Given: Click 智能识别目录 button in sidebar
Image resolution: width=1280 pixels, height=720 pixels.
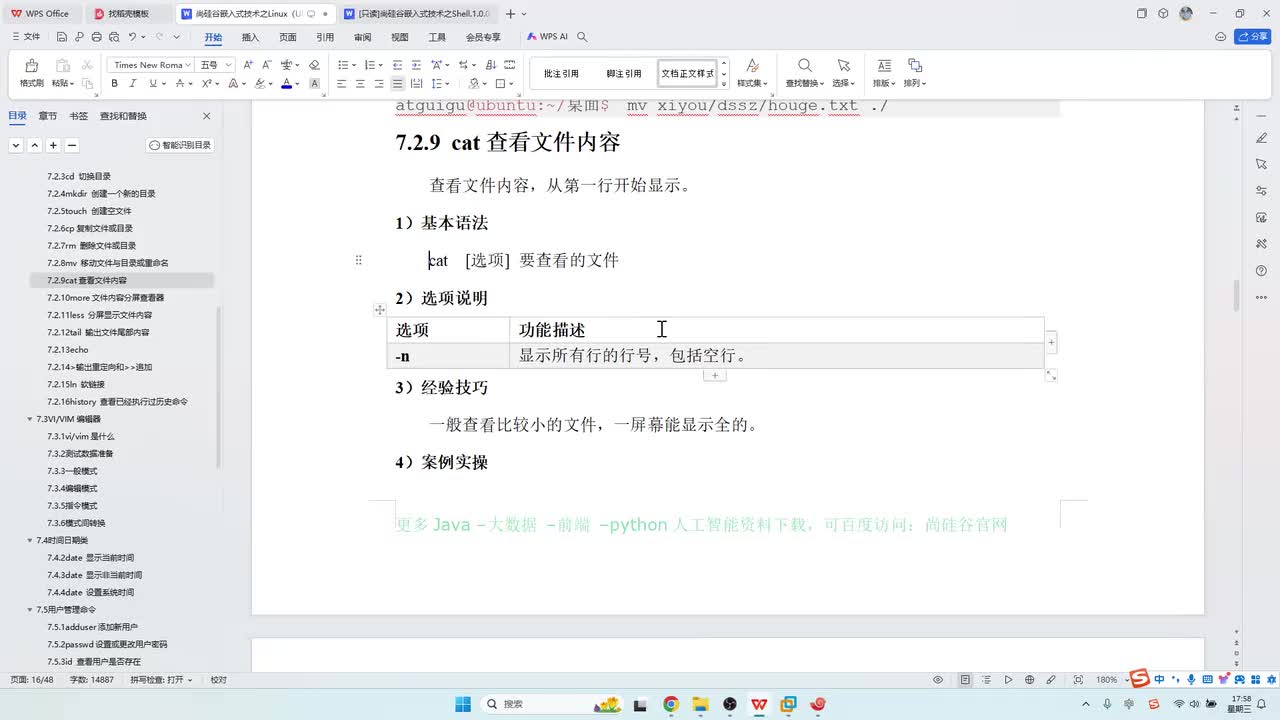Looking at the screenshot, I should [180, 145].
